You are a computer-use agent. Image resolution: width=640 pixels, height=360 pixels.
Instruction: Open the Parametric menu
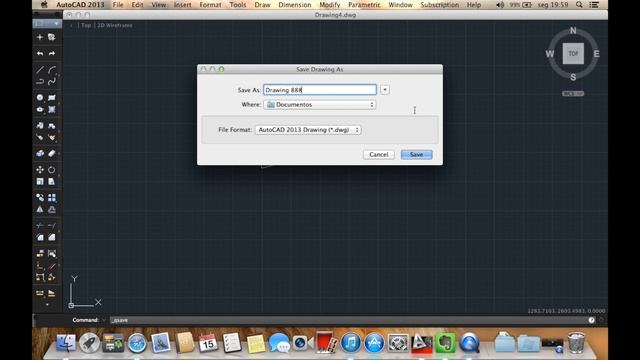(x=364, y=5)
